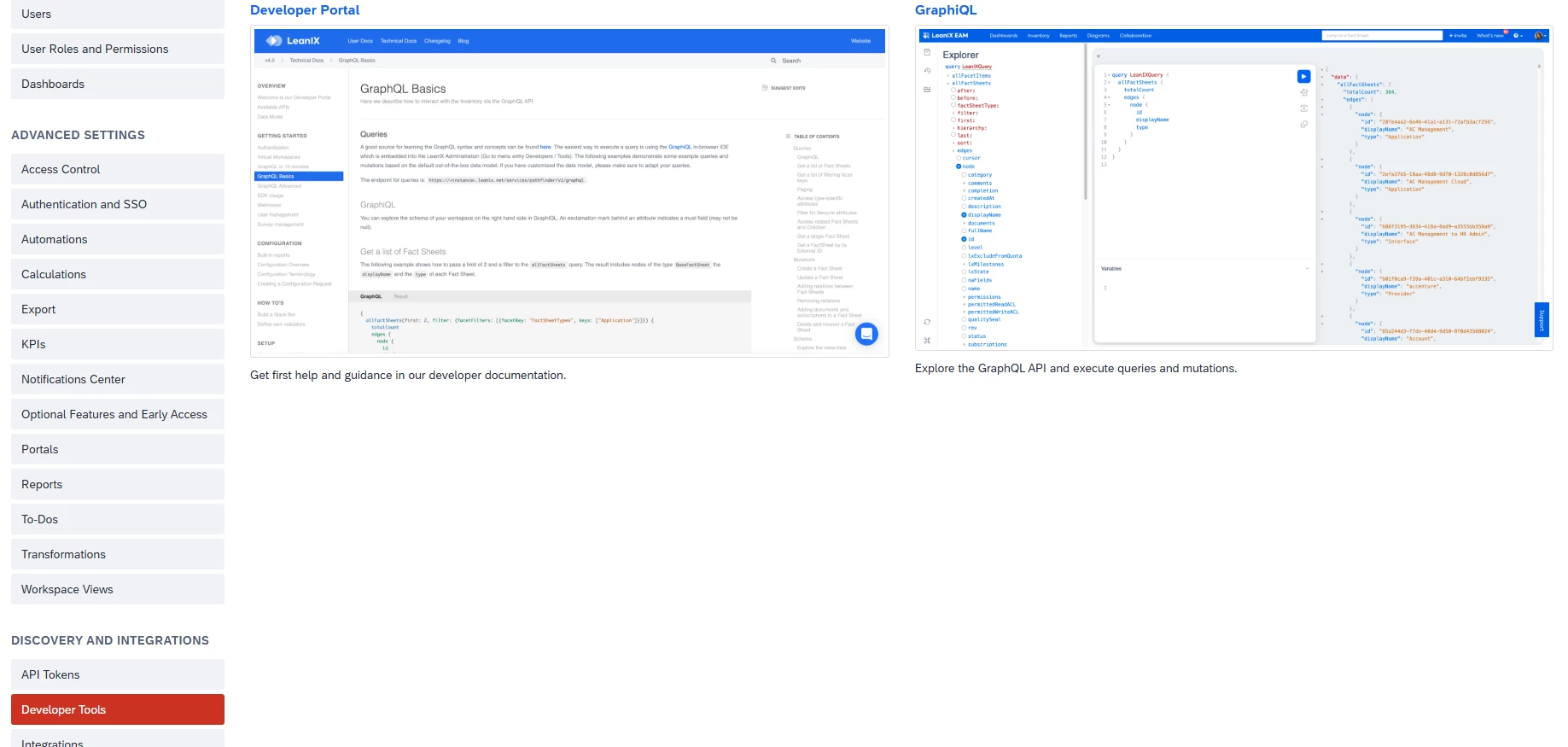Open the KPIs settings

118,344
